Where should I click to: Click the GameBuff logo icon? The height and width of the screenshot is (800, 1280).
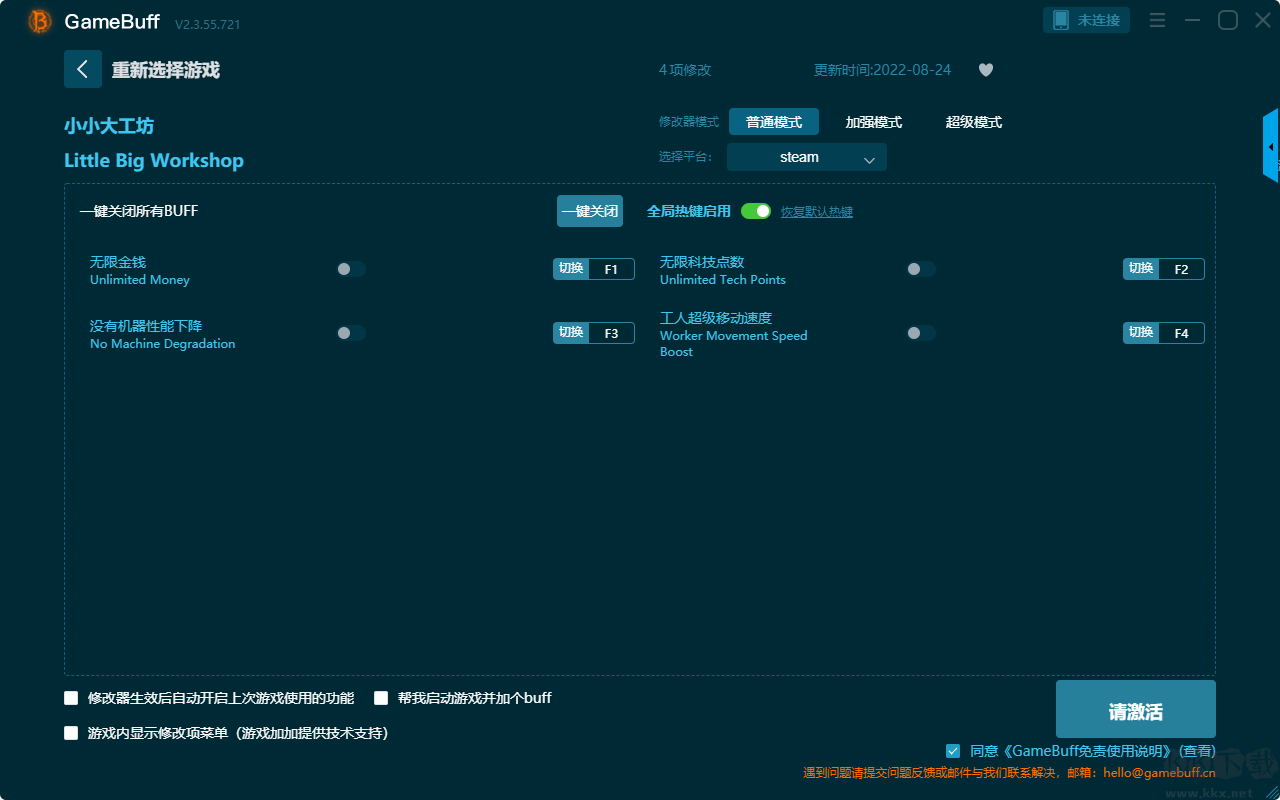click(40, 21)
